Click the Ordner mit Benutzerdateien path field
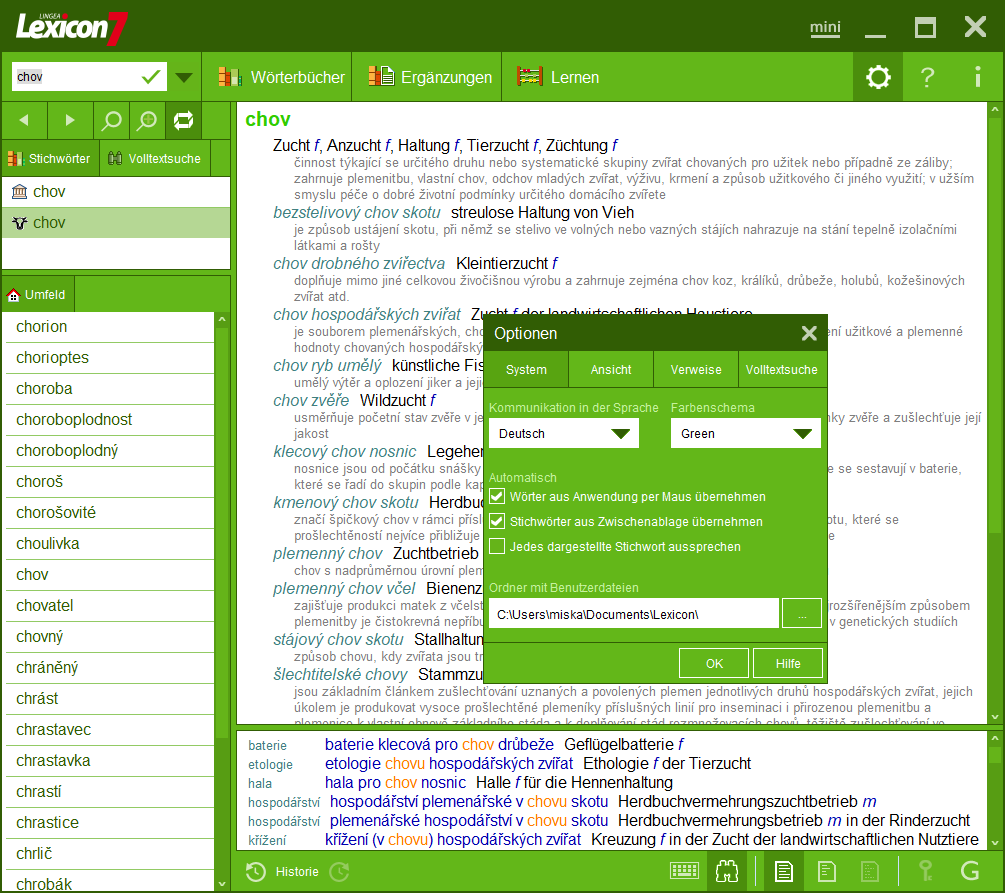The height and width of the screenshot is (893, 1005). click(633, 613)
